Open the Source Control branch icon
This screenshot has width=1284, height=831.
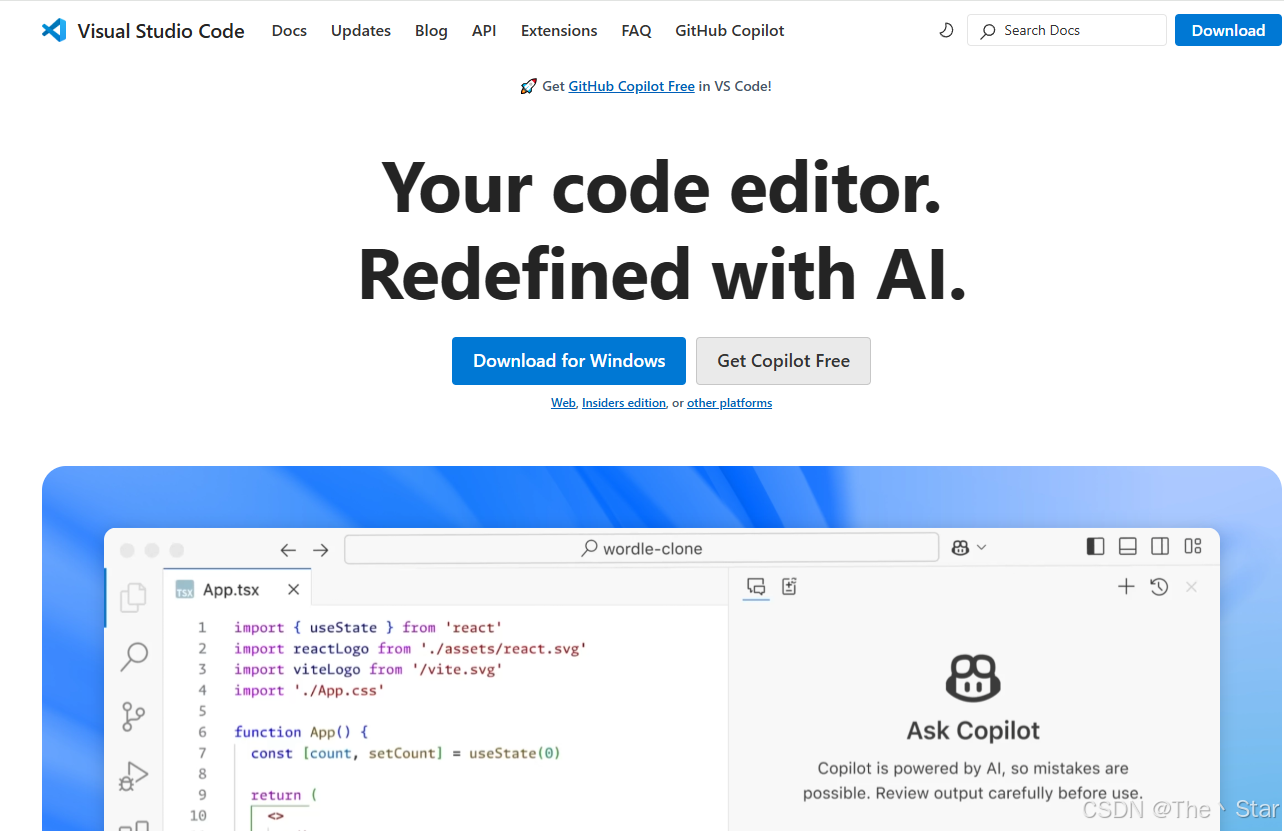click(x=133, y=716)
